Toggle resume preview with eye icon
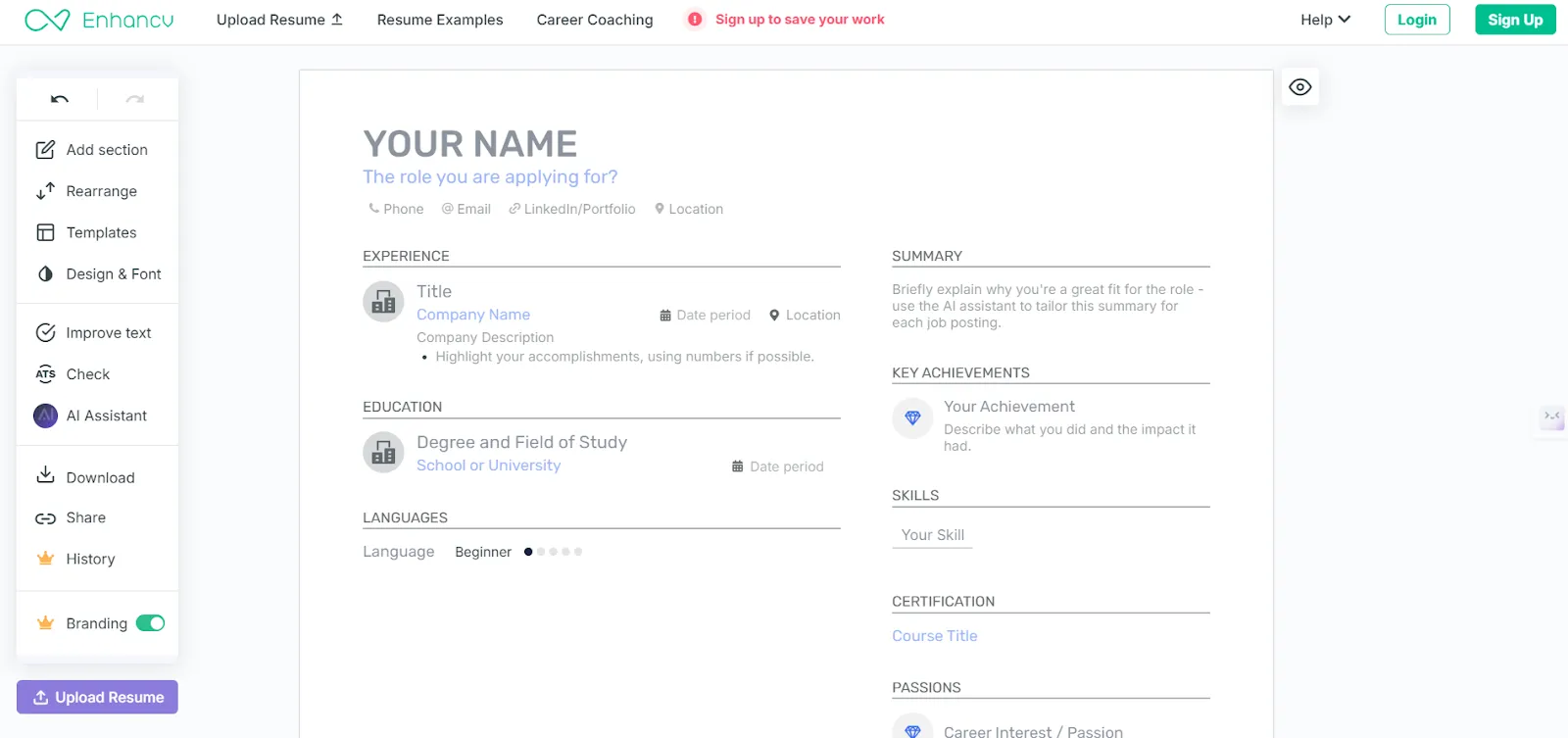Image resolution: width=1568 pixels, height=738 pixels. tap(1300, 87)
